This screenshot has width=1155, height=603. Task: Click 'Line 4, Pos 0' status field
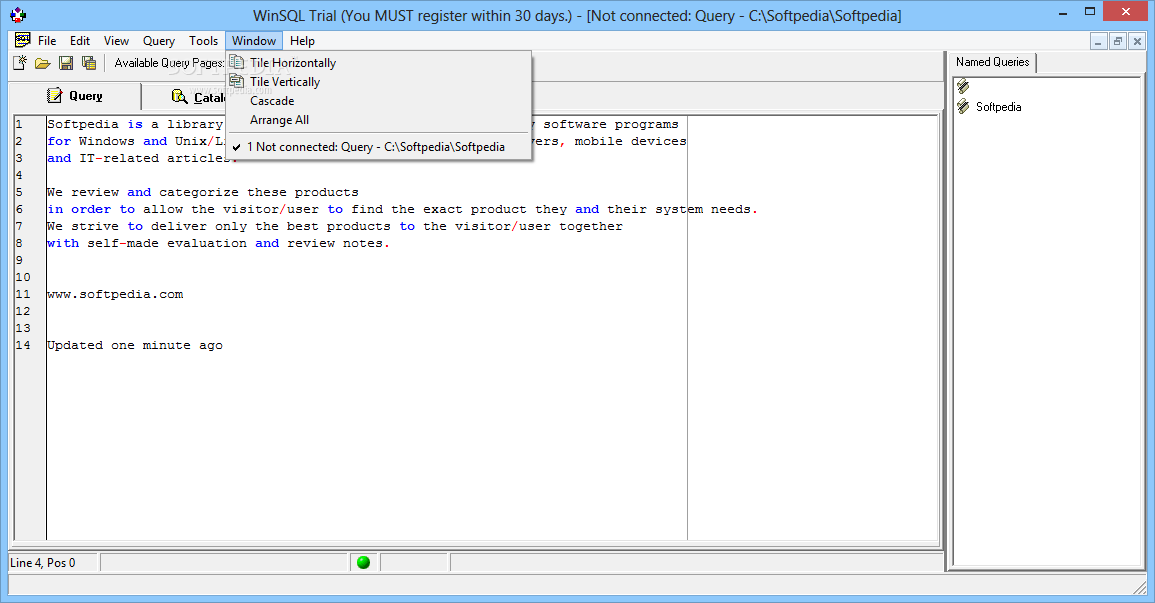click(x=53, y=563)
